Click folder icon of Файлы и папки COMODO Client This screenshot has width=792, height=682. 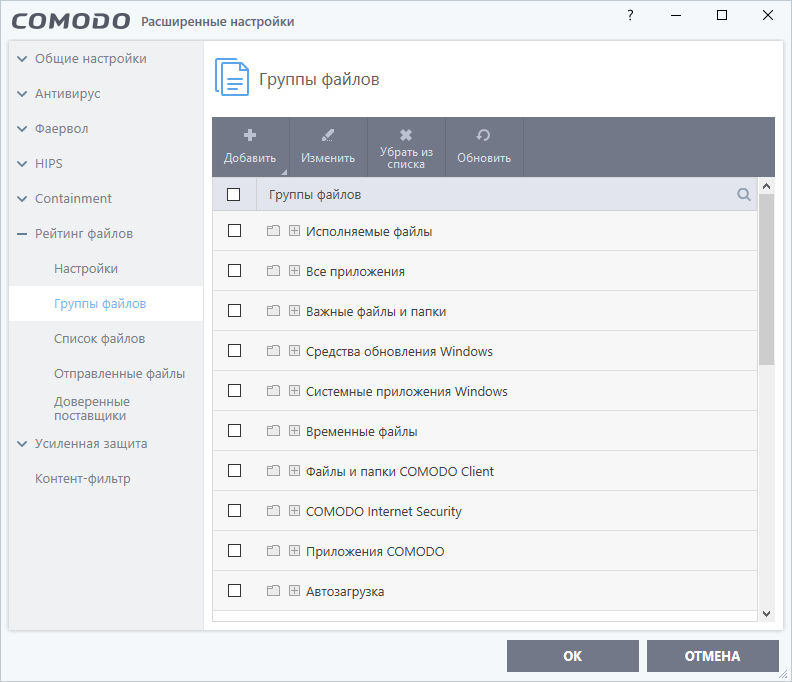coord(273,471)
